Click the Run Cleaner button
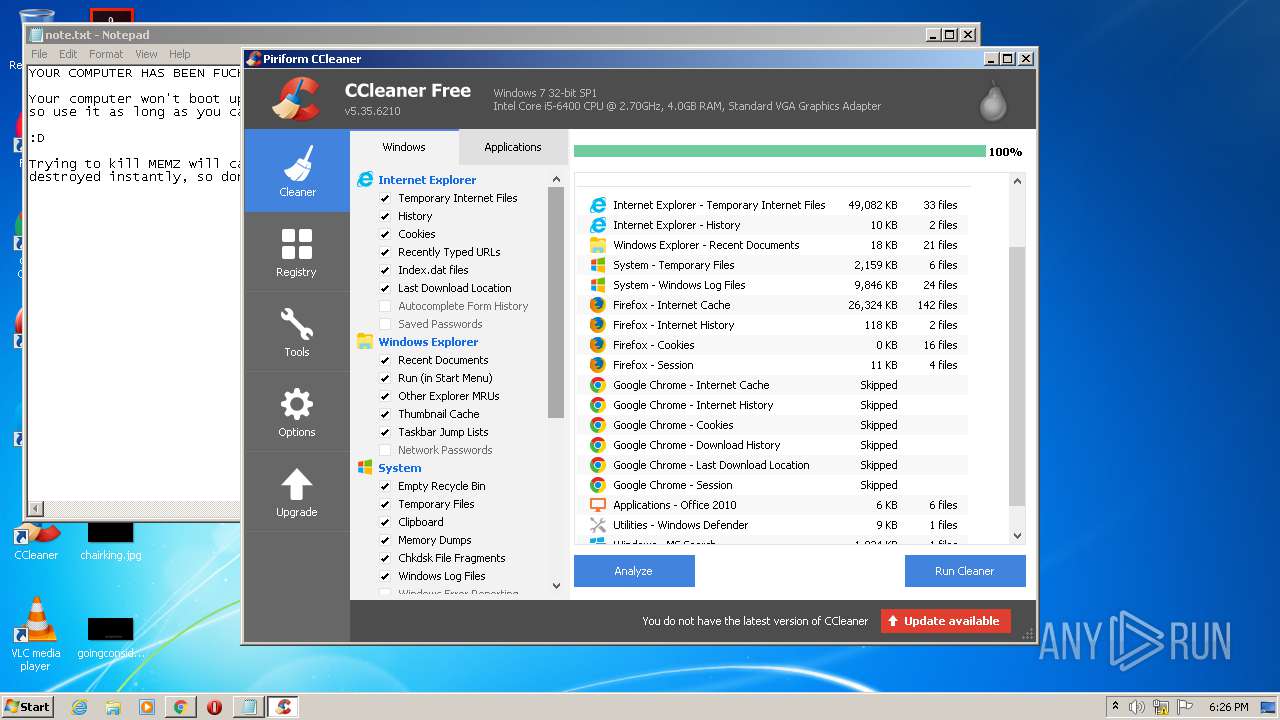This screenshot has height=720, width=1280. pos(965,571)
